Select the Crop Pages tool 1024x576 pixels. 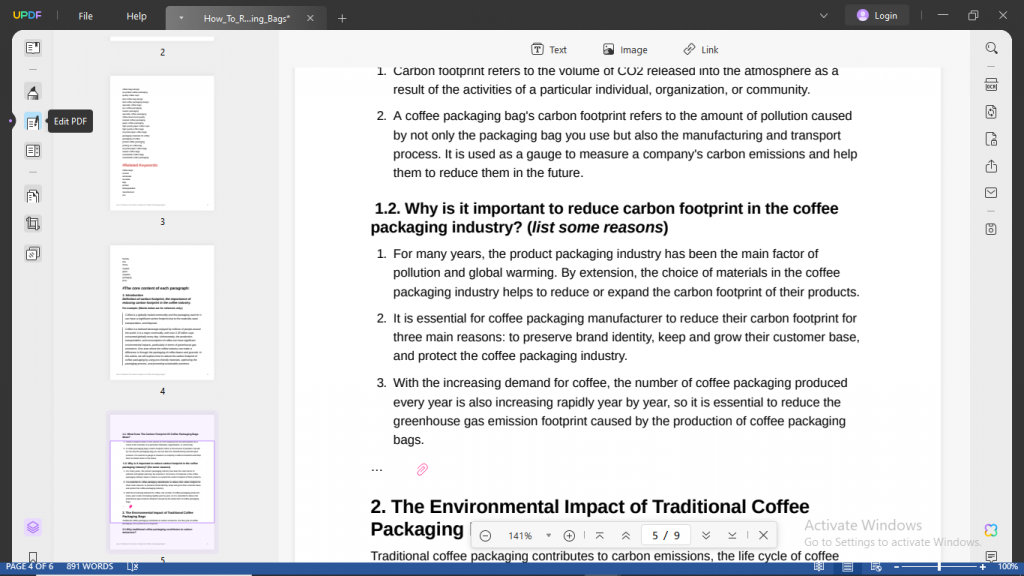pyautogui.click(x=33, y=224)
